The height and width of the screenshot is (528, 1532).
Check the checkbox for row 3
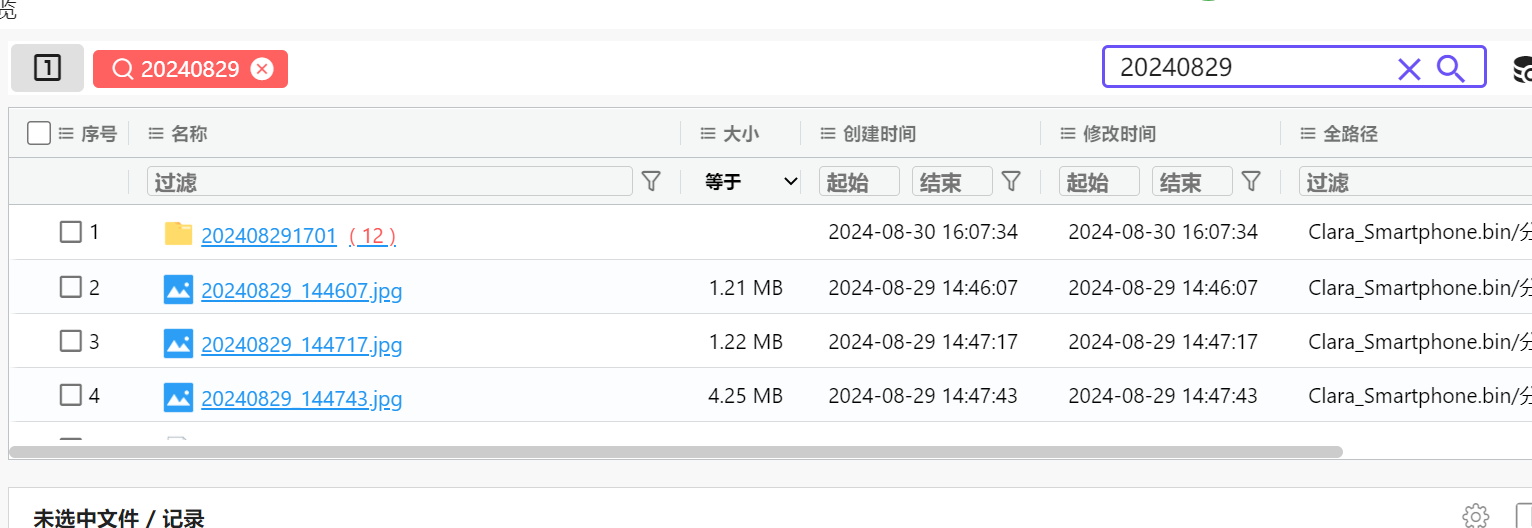70,341
